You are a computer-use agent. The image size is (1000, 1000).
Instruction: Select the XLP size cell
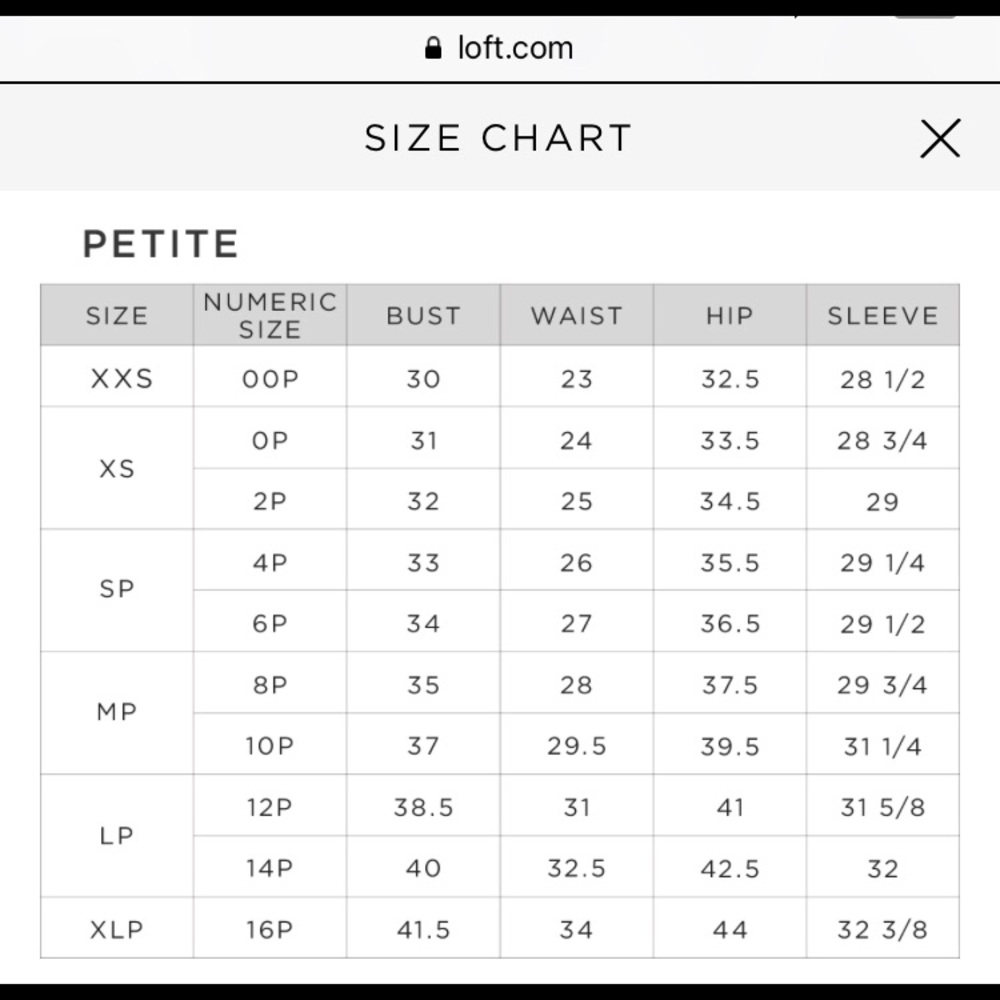117,928
